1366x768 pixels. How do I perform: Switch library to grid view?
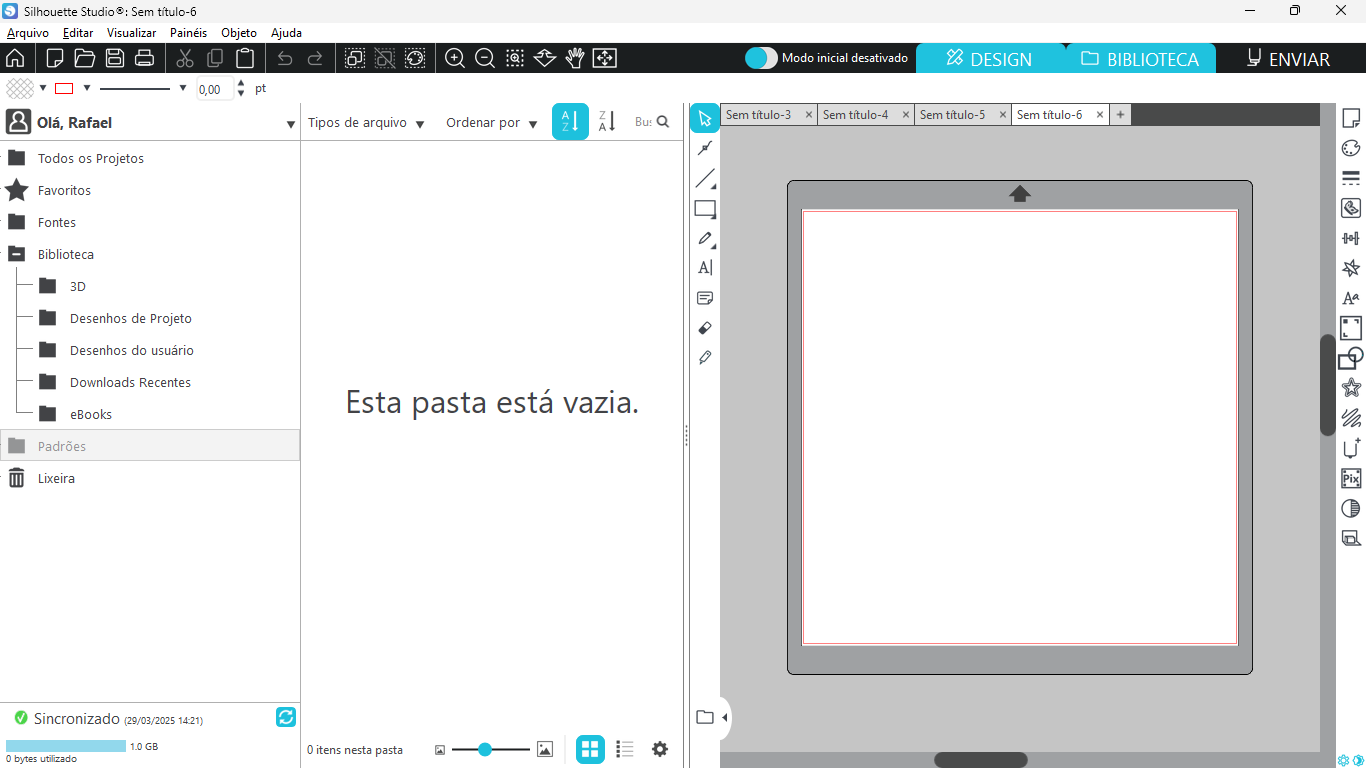tap(590, 749)
